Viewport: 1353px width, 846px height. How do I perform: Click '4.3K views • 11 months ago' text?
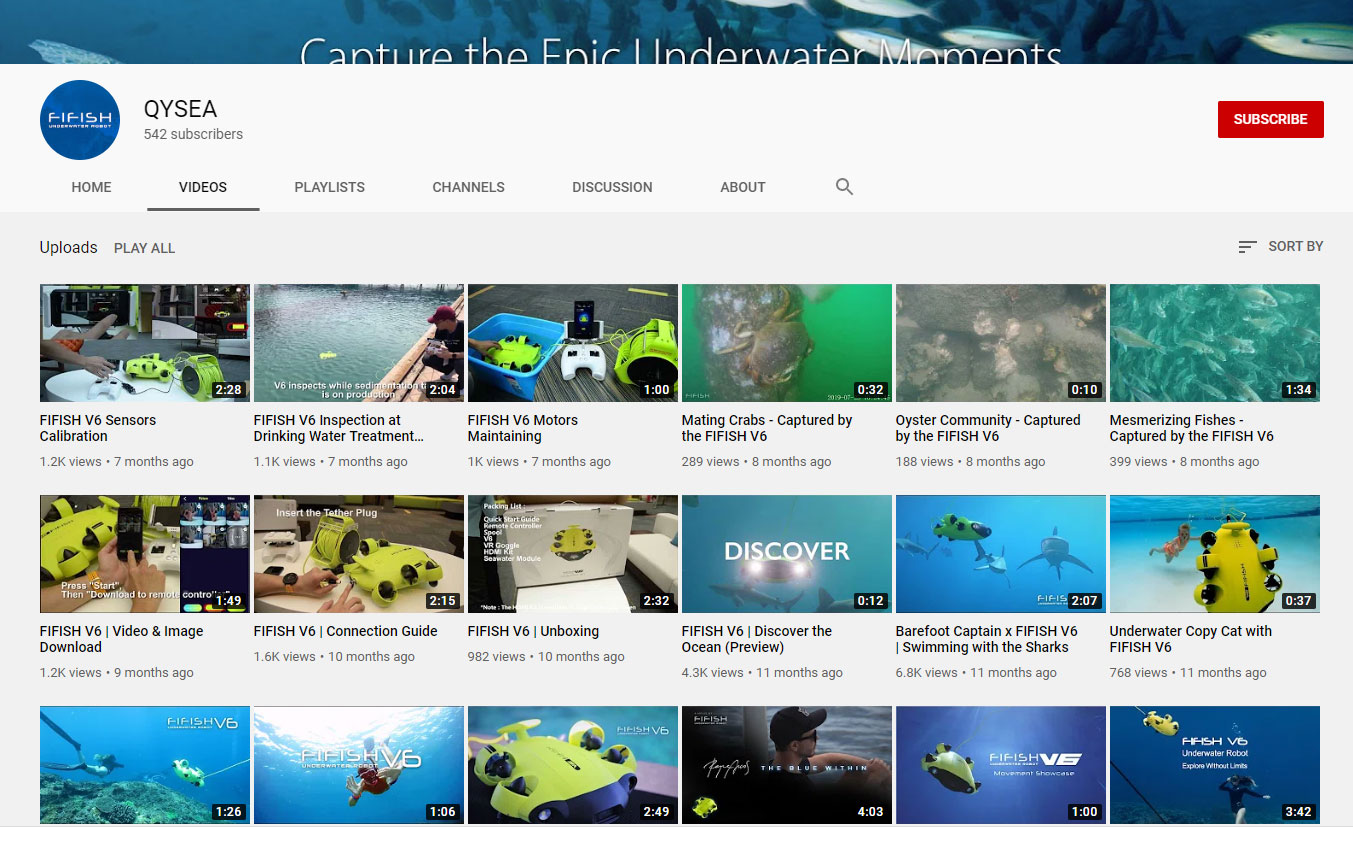[x=762, y=673]
